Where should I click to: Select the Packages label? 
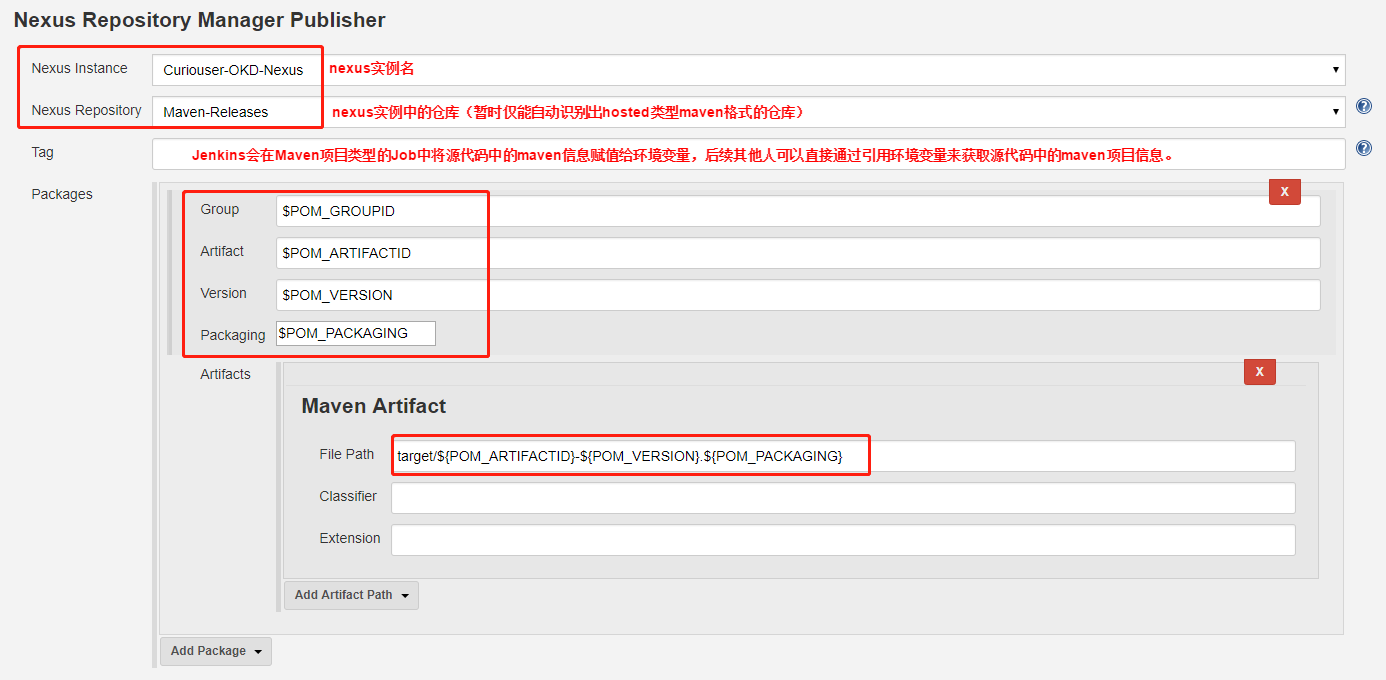(x=62, y=194)
